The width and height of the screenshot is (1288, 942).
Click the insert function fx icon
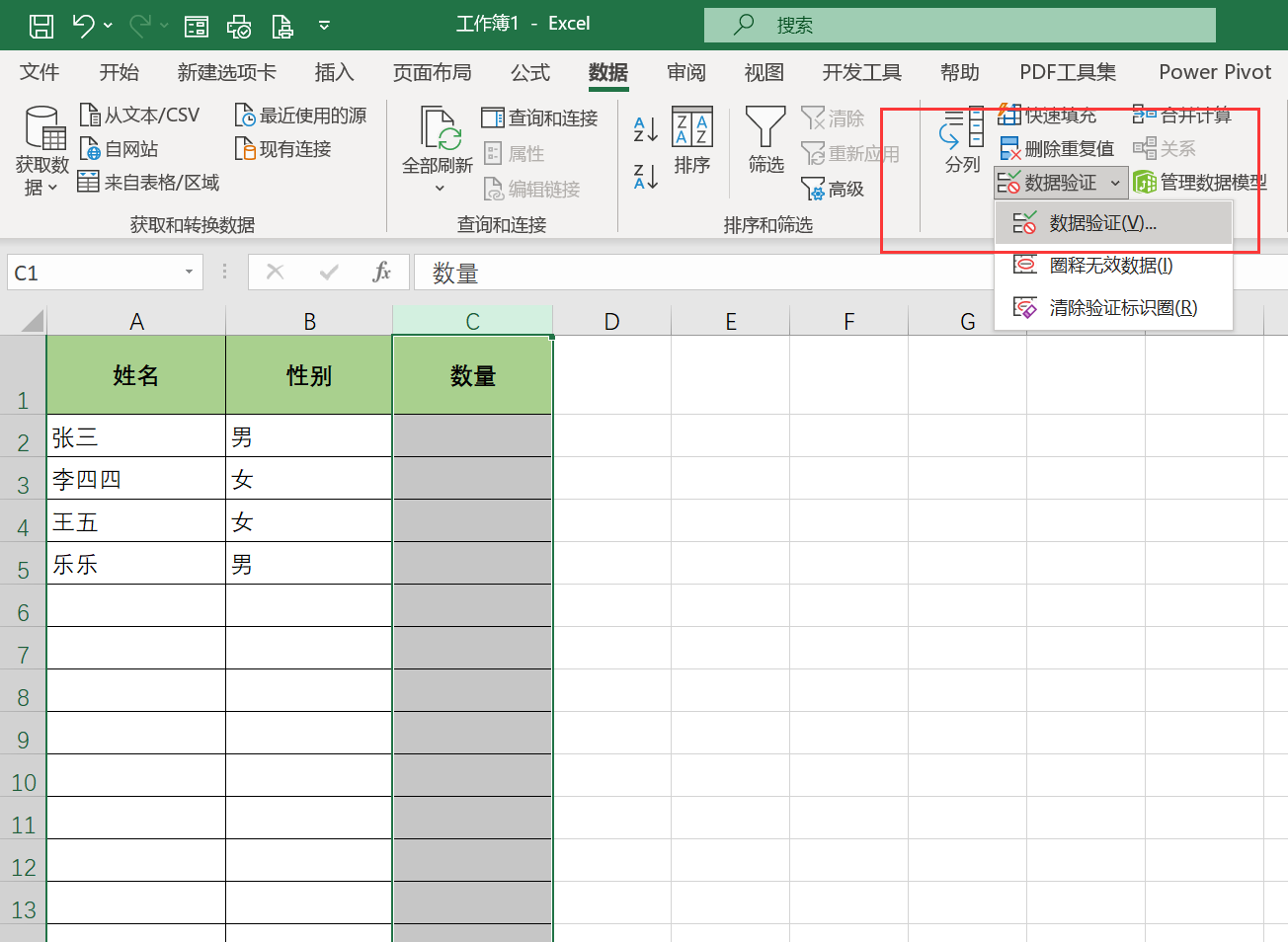[x=382, y=273]
